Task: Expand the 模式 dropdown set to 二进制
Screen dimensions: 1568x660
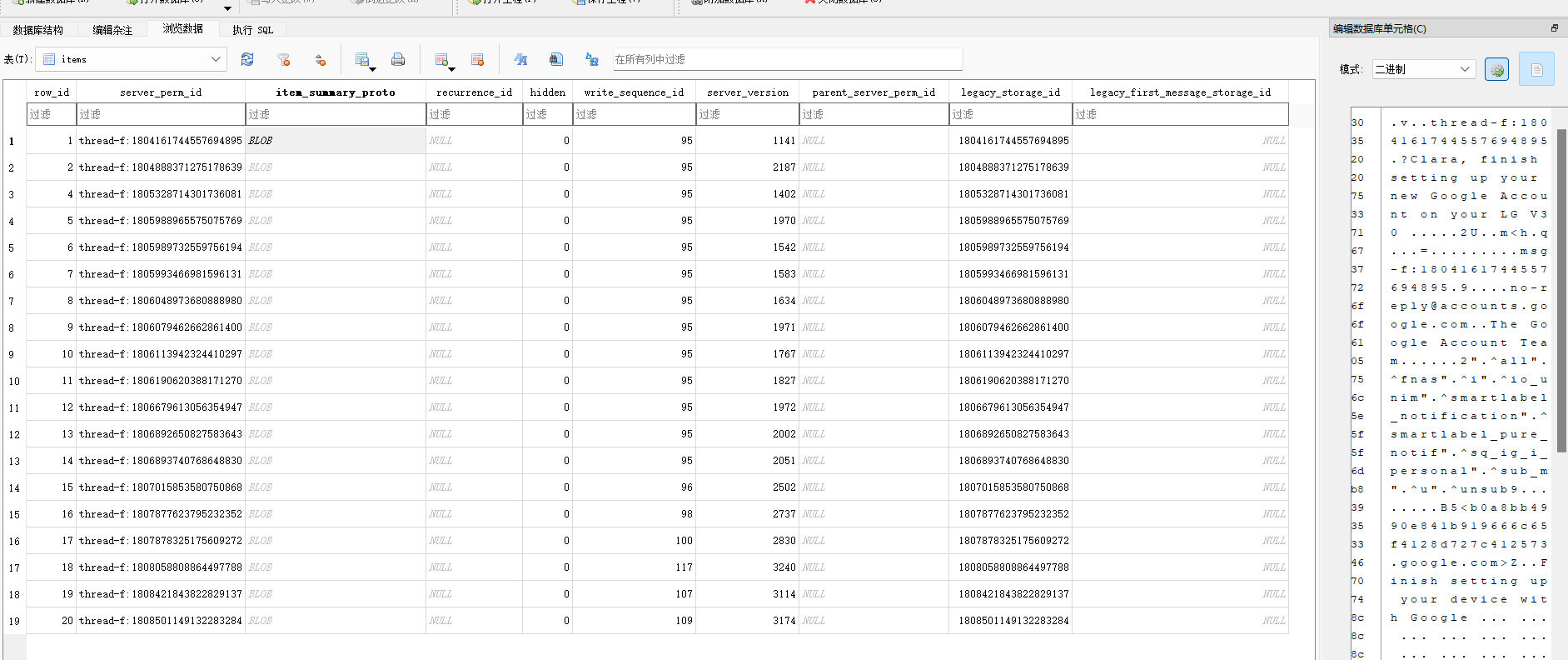Action: (x=1424, y=69)
